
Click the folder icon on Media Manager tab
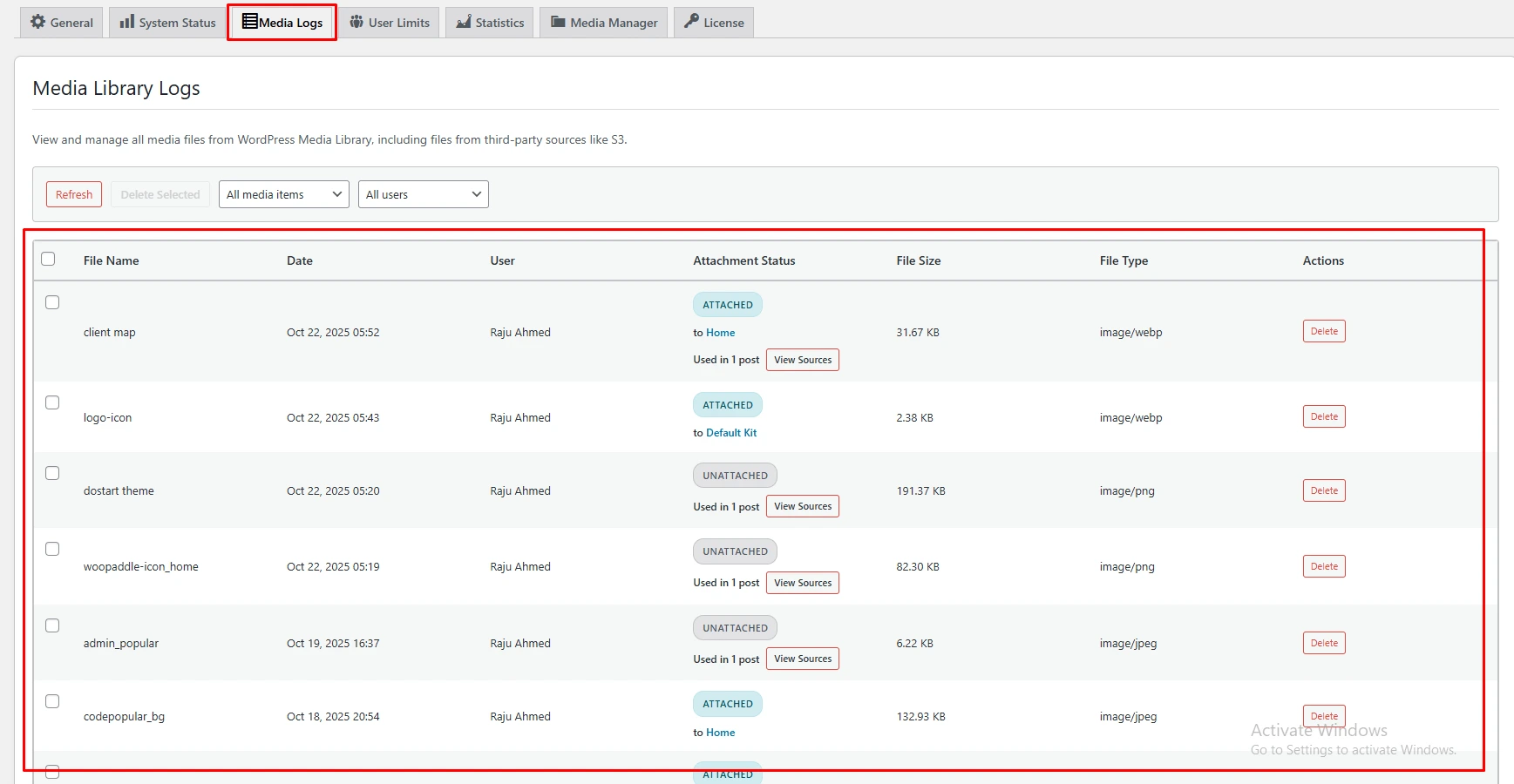558,22
